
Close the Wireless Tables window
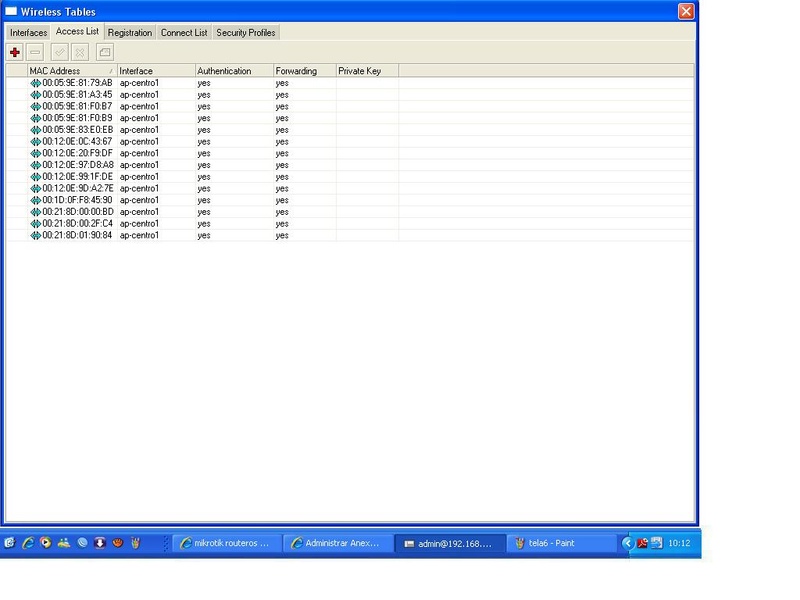686,11
